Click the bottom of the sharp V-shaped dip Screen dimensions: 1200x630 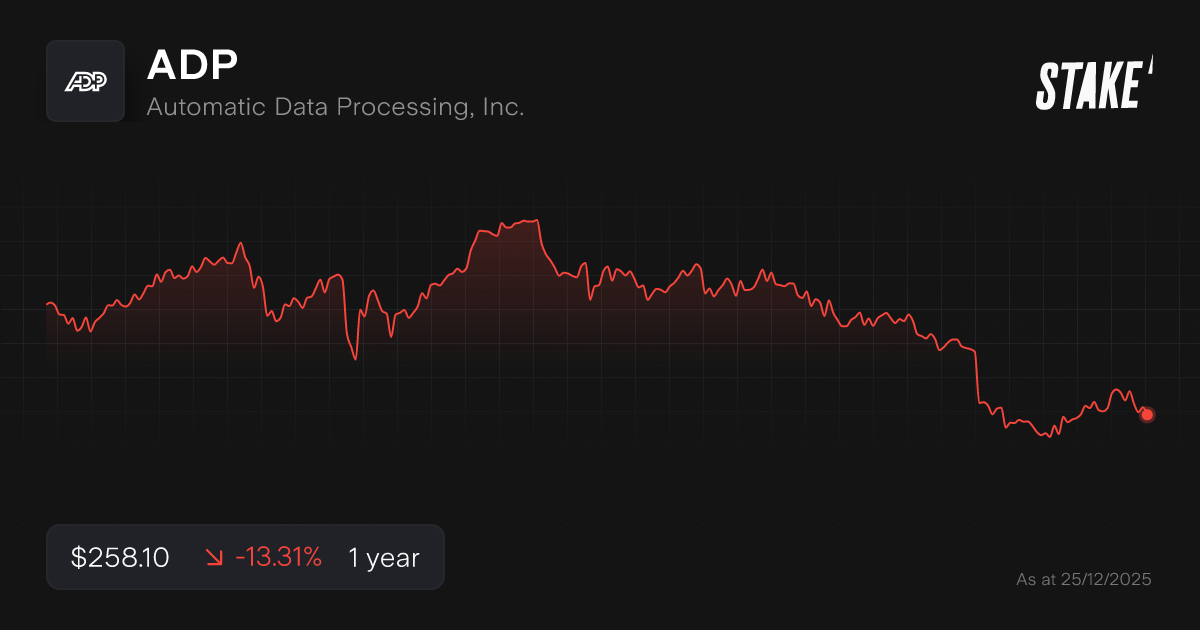(x=355, y=359)
